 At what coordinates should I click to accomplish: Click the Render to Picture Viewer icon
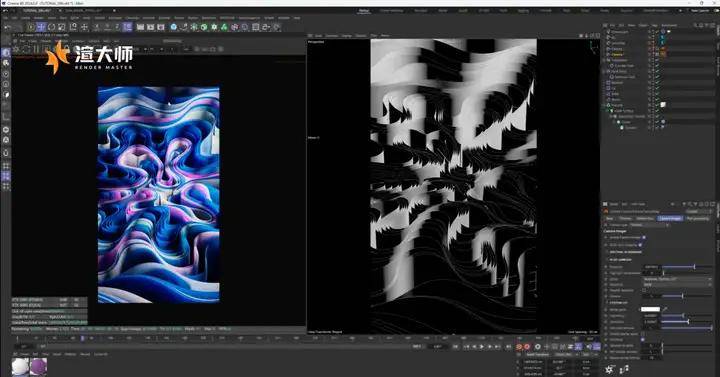pyautogui.click(x=151, y=27)
